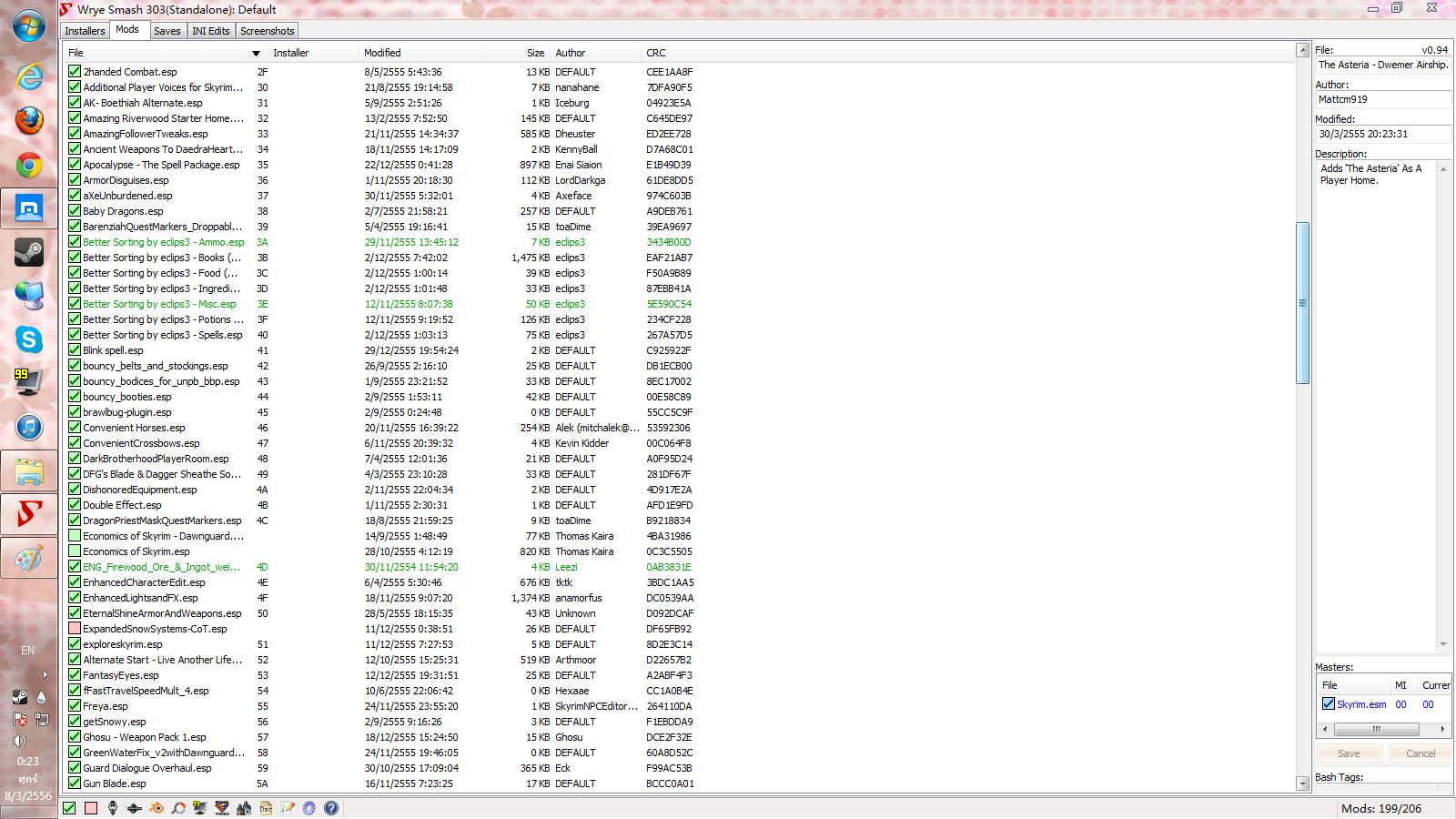Launch the Bink Video tool icon
Viewport: 1456px width, 819px height.
coord(222,808)
